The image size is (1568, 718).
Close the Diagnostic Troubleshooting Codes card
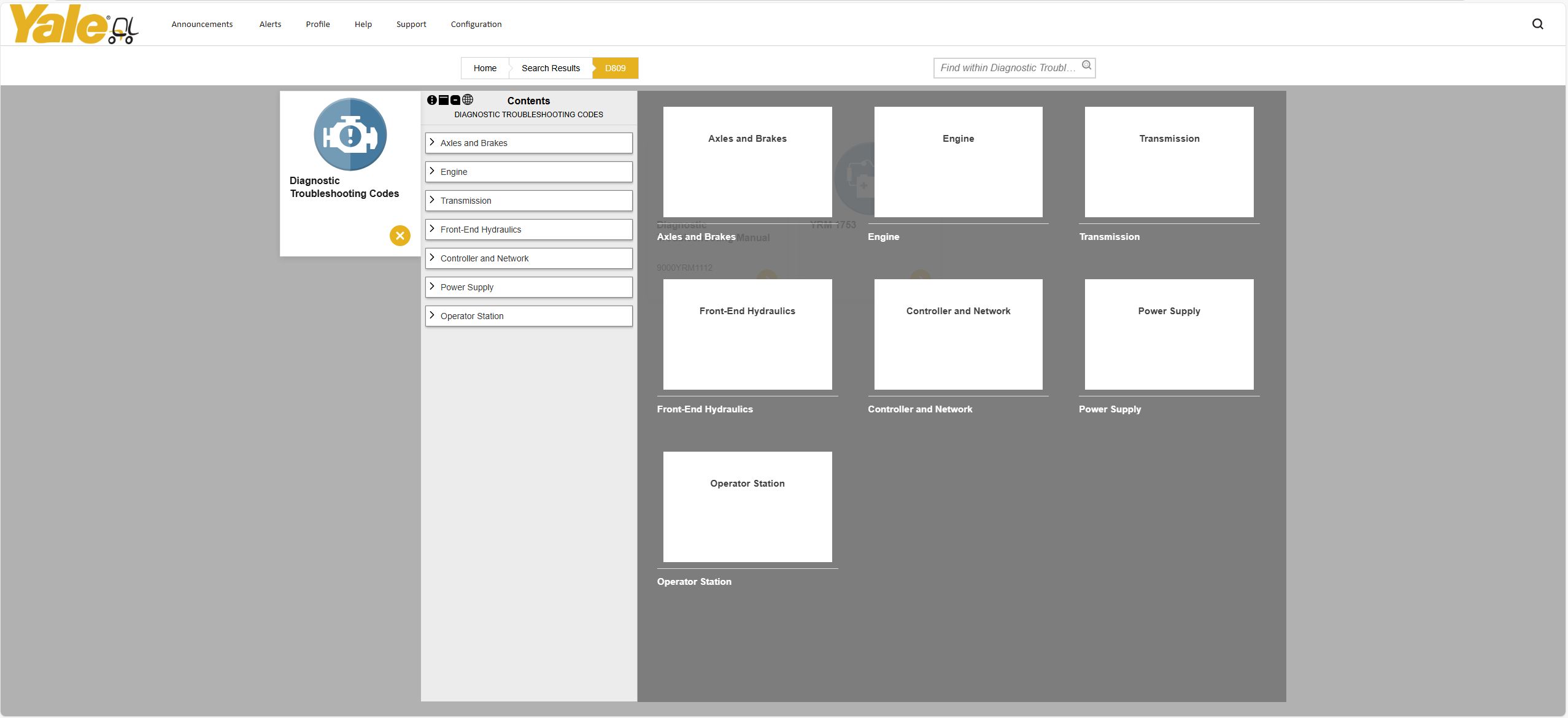click(x=400, y=236)
